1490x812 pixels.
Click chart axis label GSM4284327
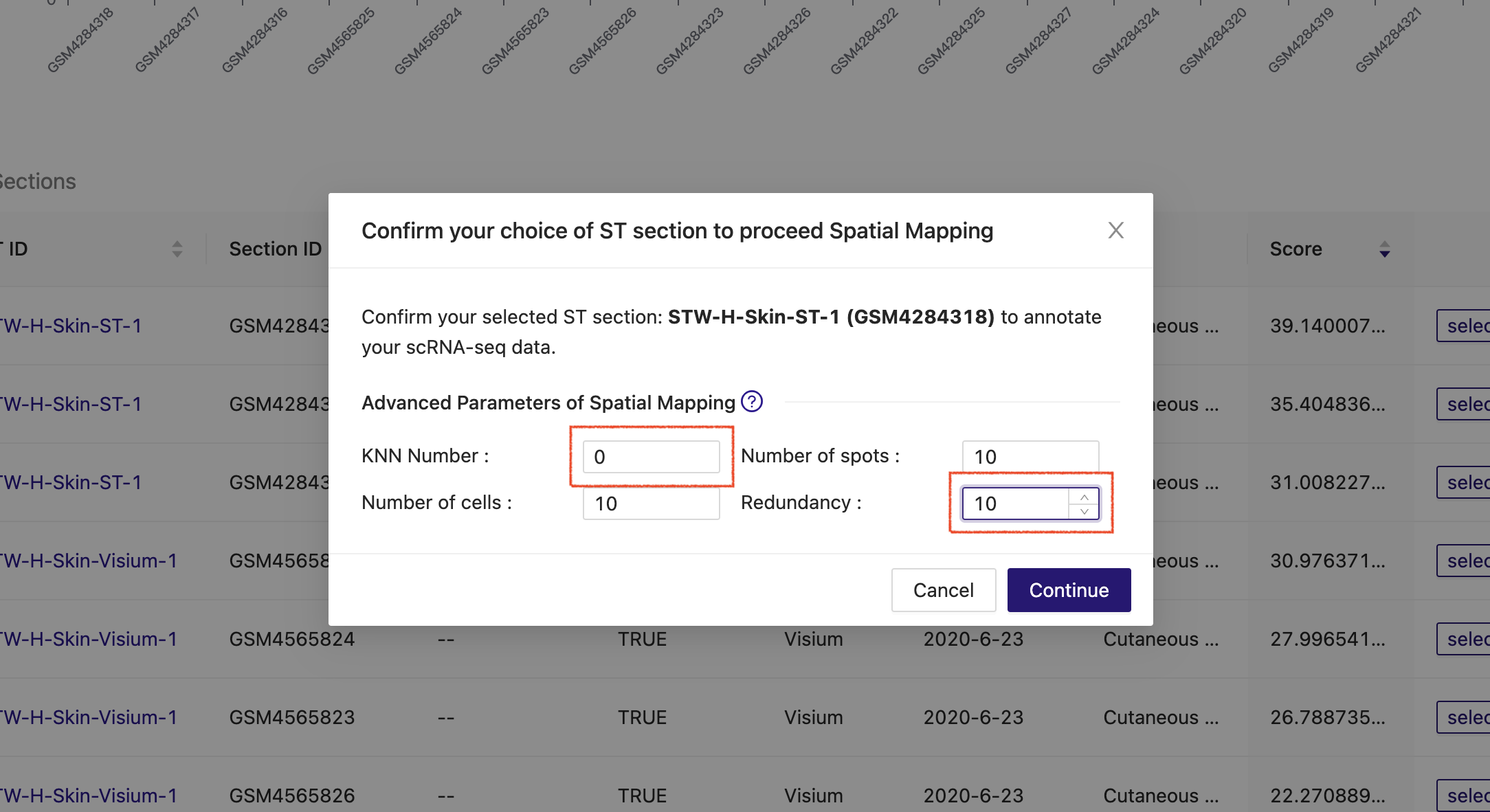[1039, 40]
